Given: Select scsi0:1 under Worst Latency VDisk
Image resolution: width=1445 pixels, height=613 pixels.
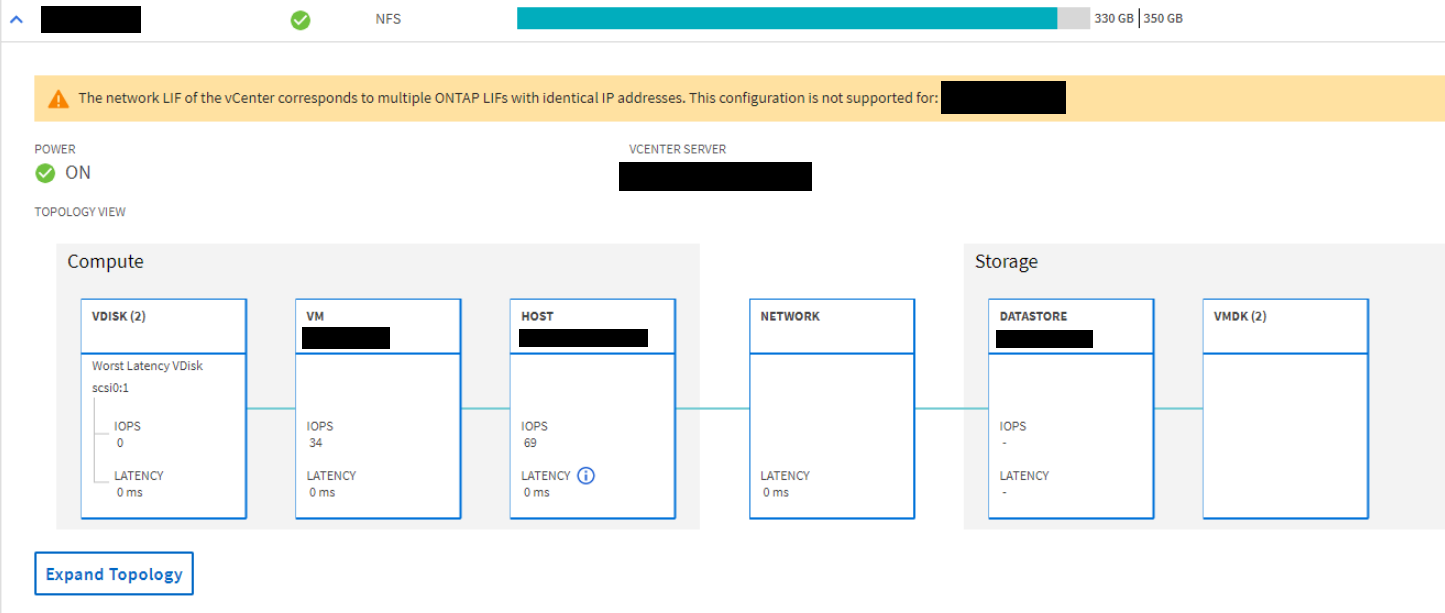Looking at the screenshot, I should click(110, 388).
